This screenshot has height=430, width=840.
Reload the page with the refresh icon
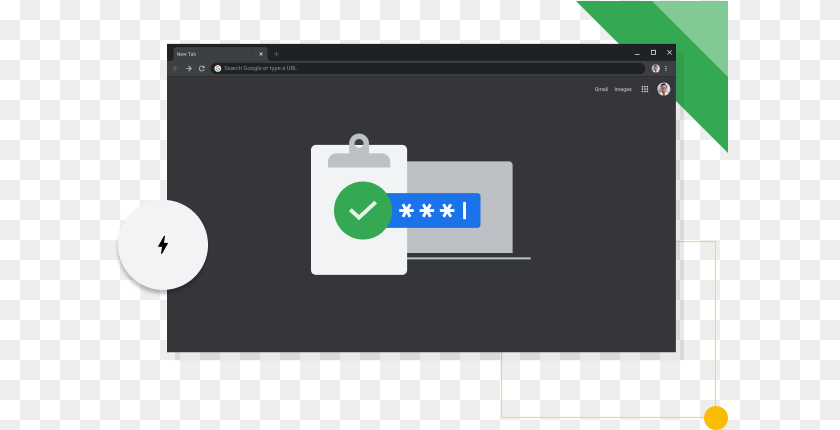(201, 68)
